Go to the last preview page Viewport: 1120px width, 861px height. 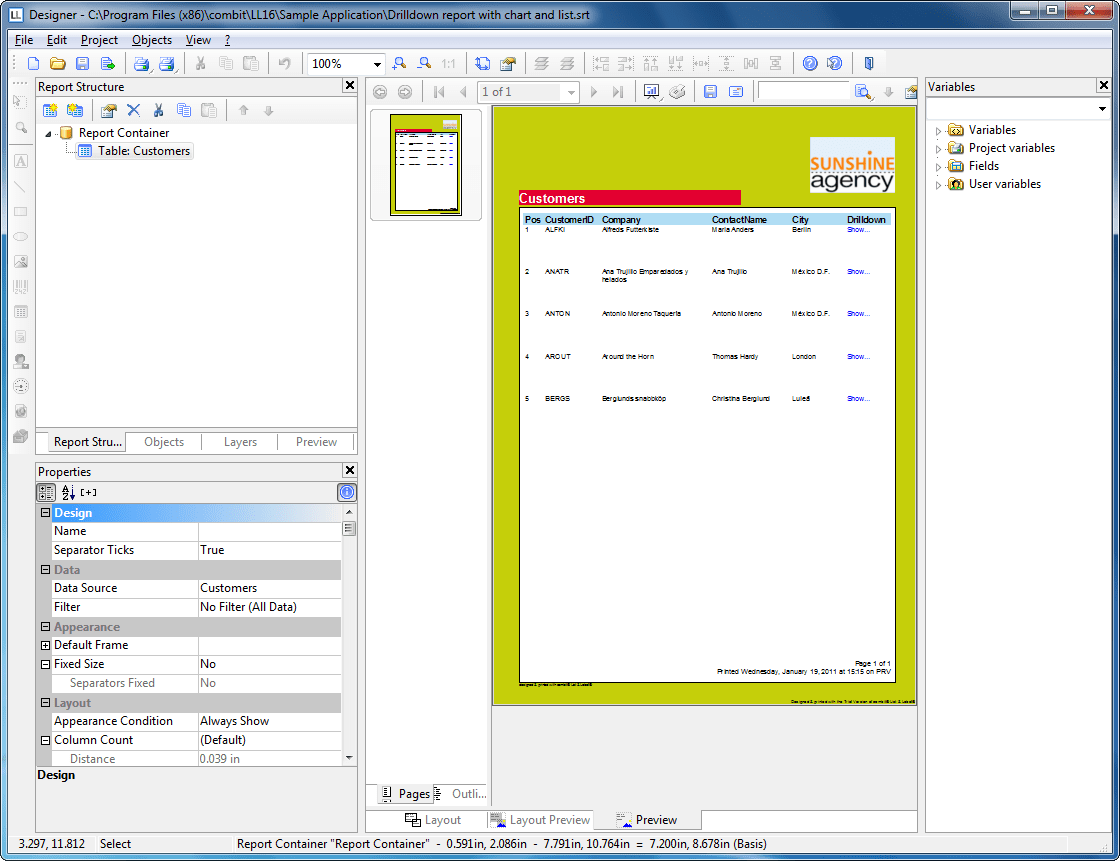pos(618,92)
